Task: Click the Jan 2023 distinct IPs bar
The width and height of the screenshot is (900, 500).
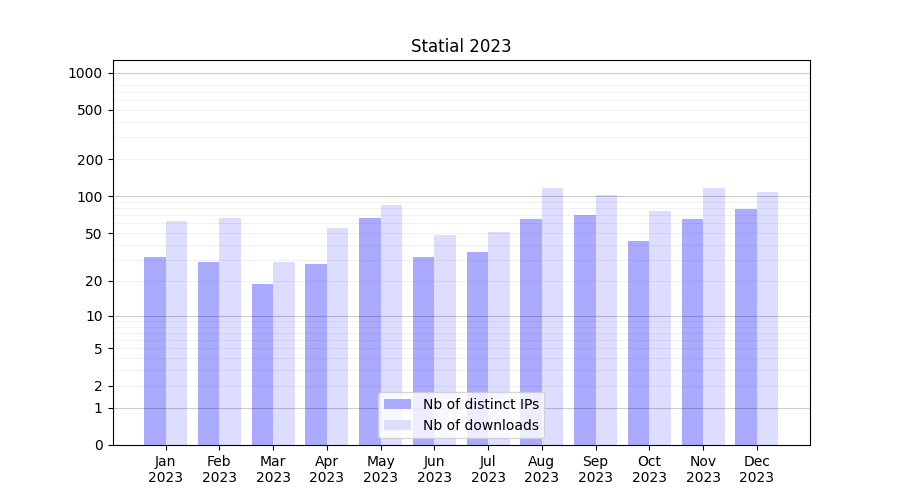Action: [155, 350]
